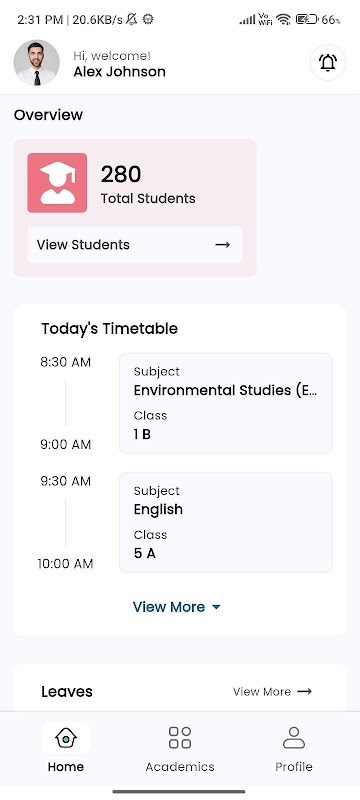Image resolution: width=360 pixels, height=800 pixels.
Task: Expand timetable with View More dropdown
Action: coord(176,607)
